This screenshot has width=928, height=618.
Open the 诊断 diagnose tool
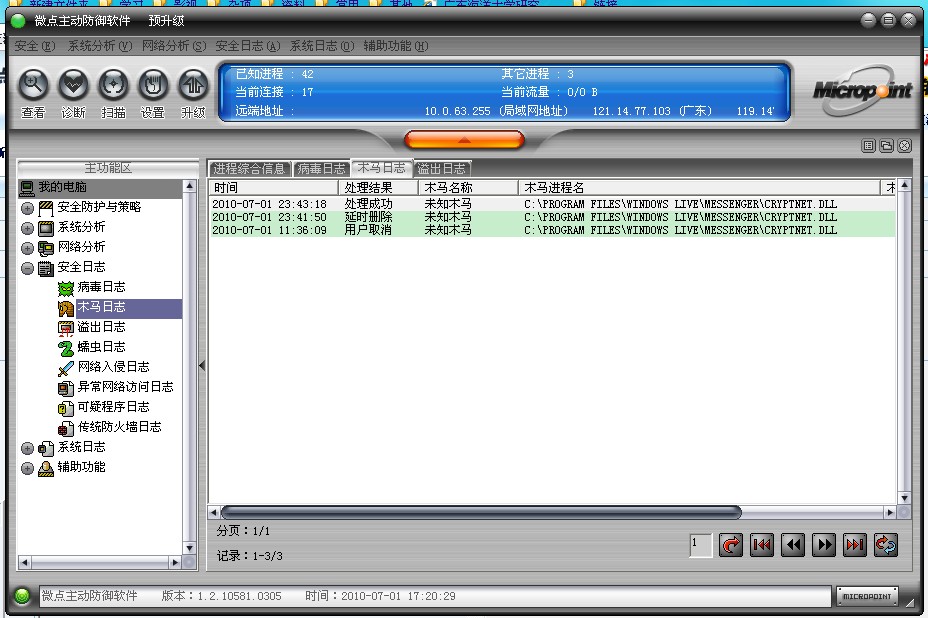pos(73,85)
